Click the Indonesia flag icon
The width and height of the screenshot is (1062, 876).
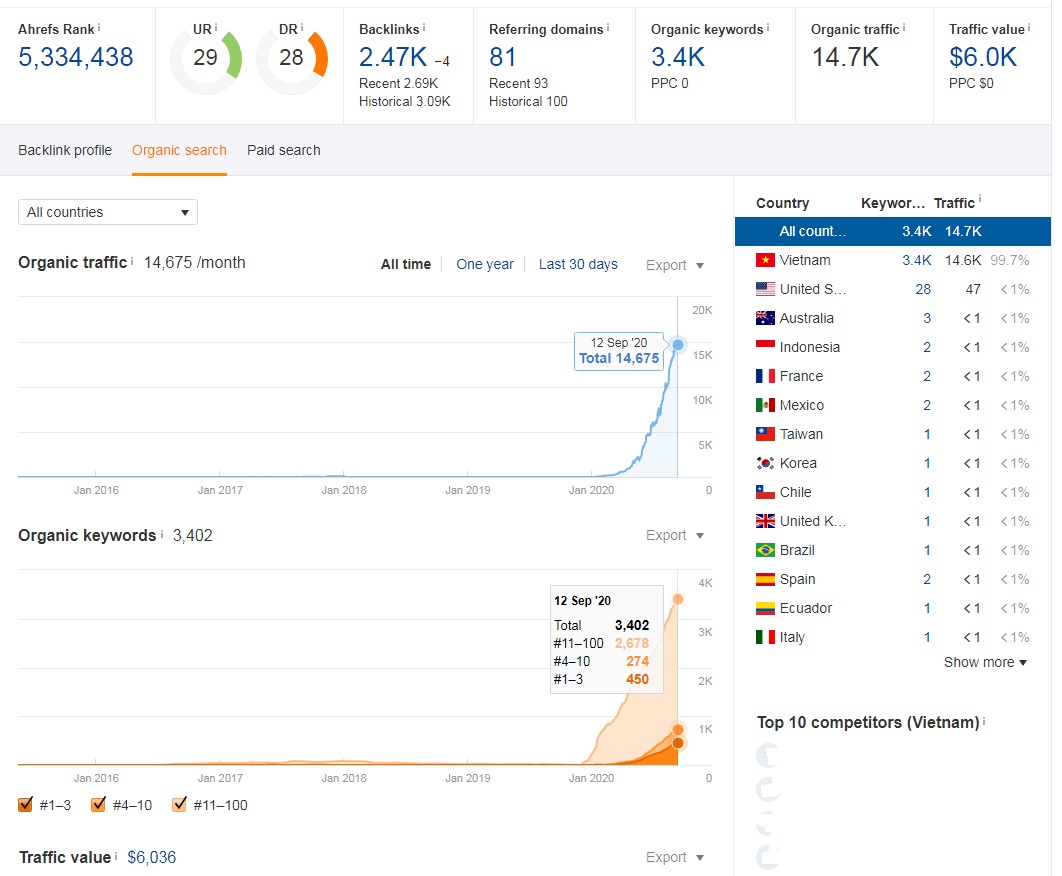tap(765, 347)
